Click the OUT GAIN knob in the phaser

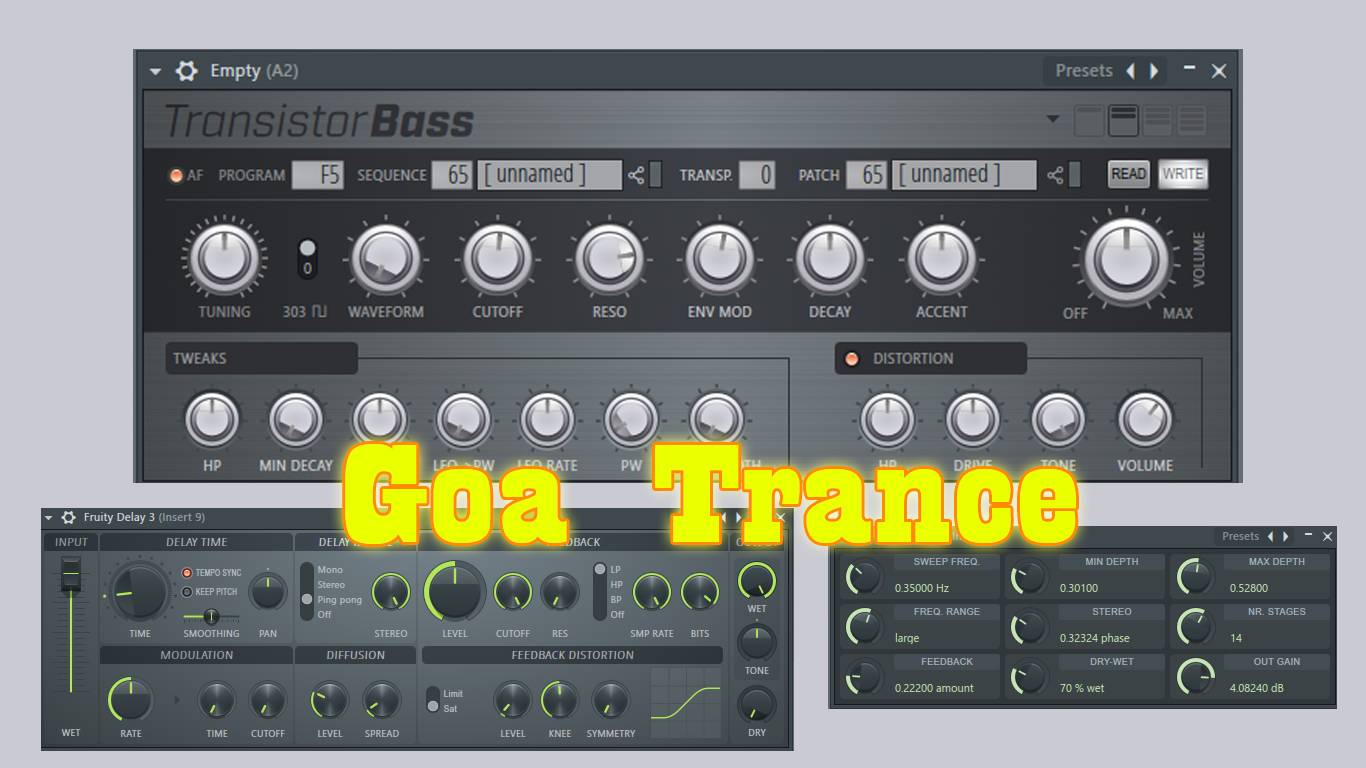(1194, 677)
